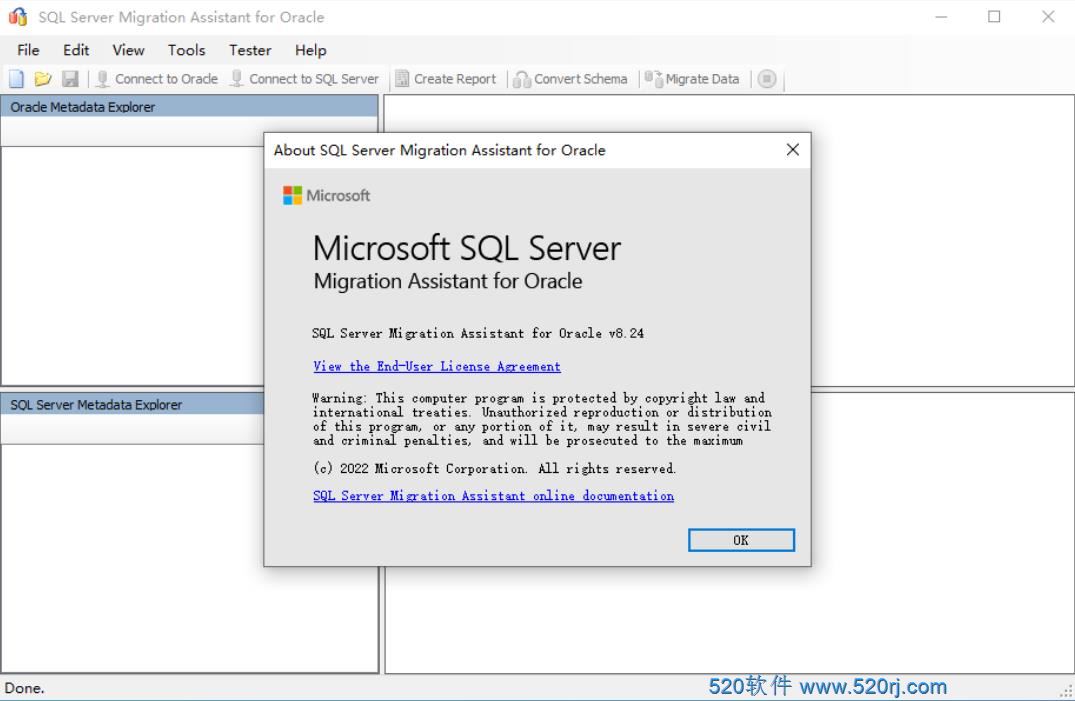Click Create Report toolbar button

tap(446, 79)
